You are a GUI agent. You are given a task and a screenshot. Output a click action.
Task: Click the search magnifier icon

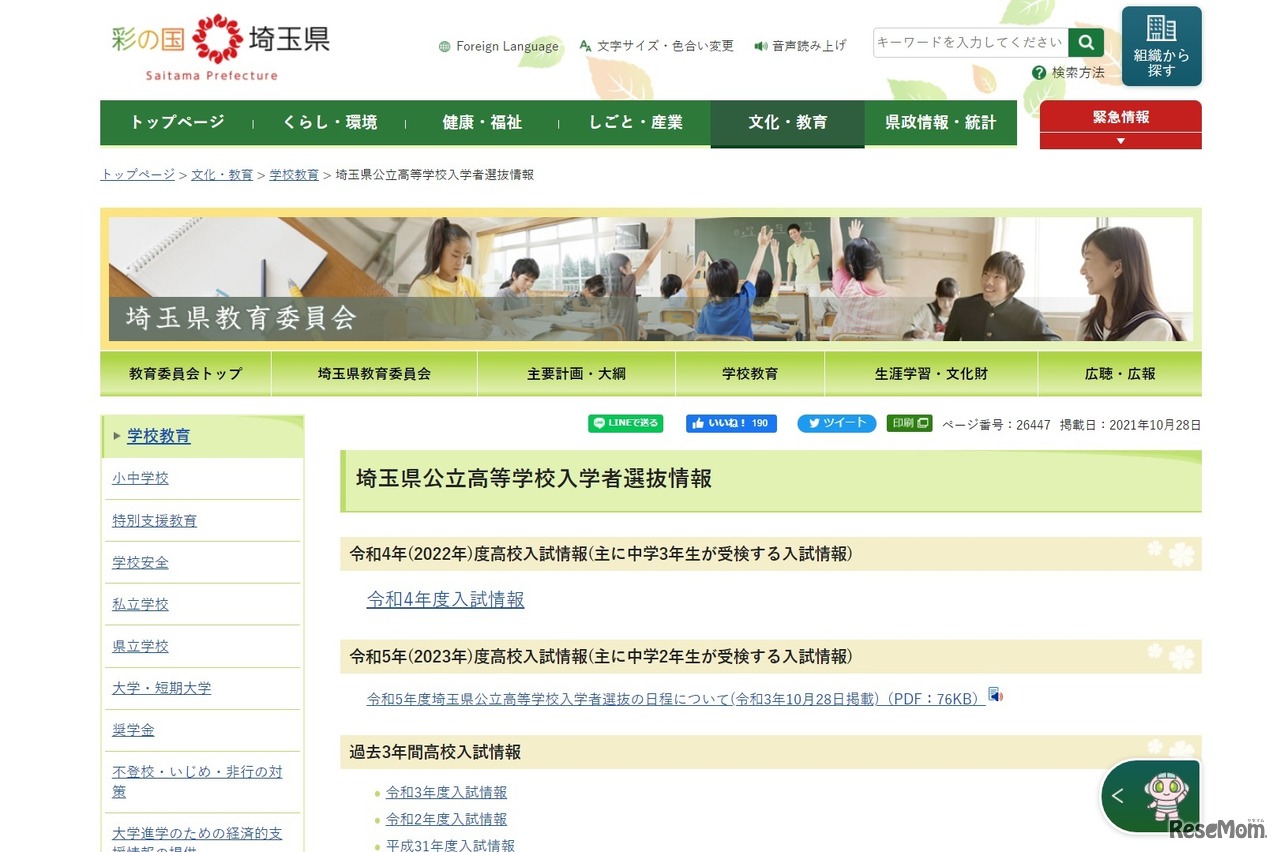coord(1086,42)
